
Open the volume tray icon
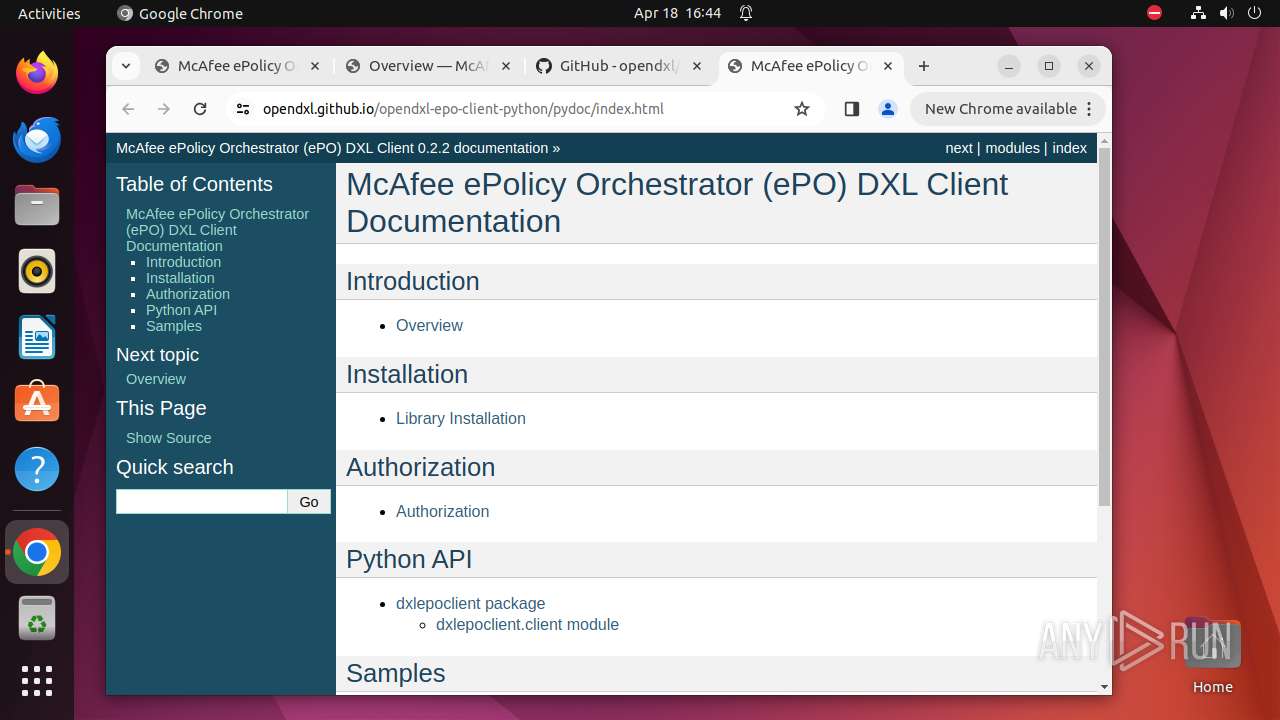(x=1226, y=13)
